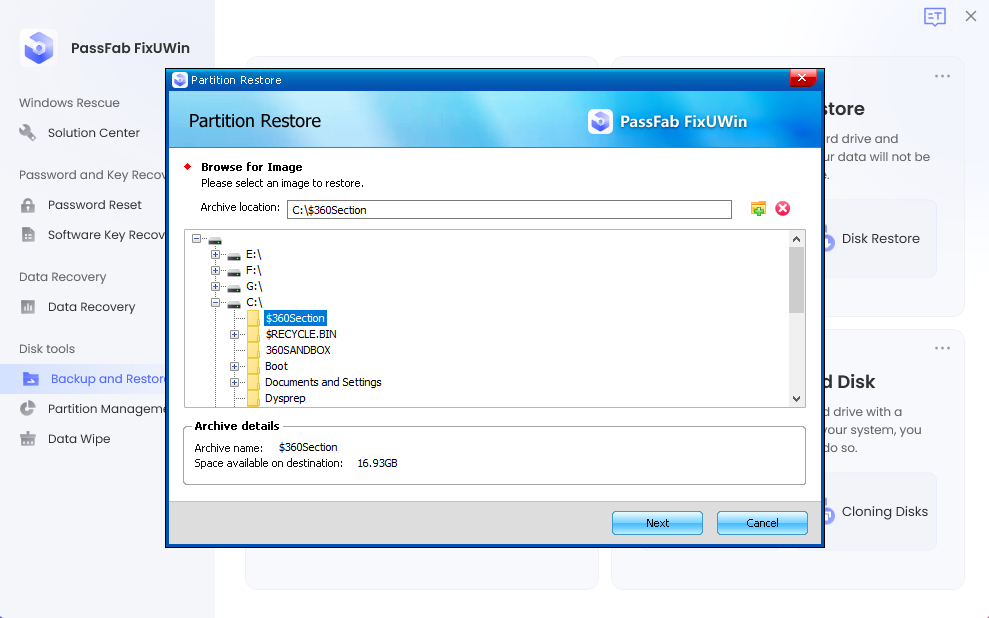The height and width of the screenshot is (618, 989).
Task: Click the browse folder icon for archive location
Action: pyautogui.click(x=757, y=209)
